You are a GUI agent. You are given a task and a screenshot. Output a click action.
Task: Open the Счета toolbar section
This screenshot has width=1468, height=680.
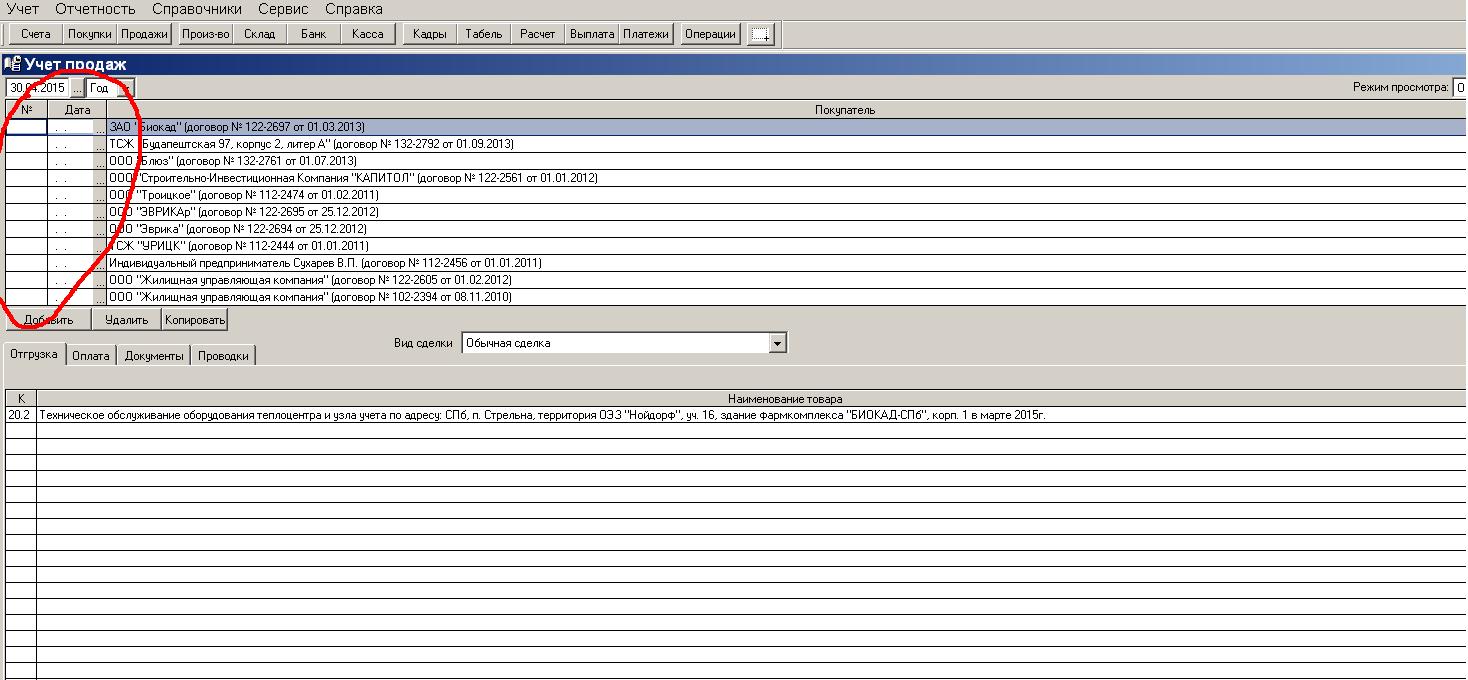tap(35, 34)
